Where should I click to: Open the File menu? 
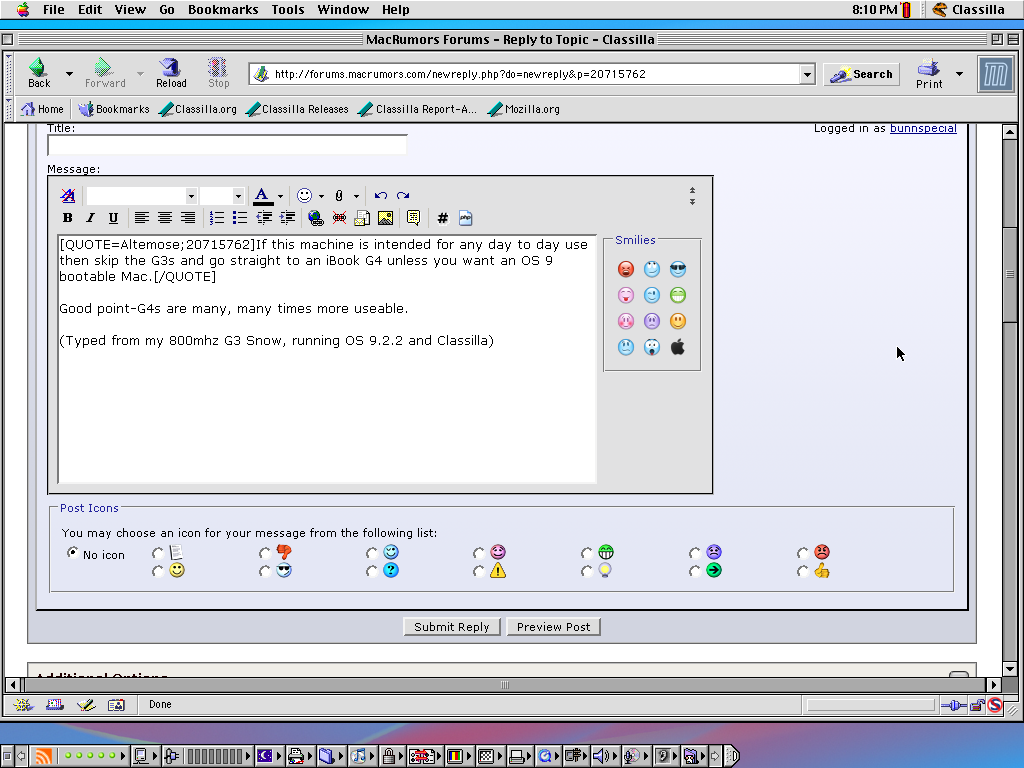point(54,10)
